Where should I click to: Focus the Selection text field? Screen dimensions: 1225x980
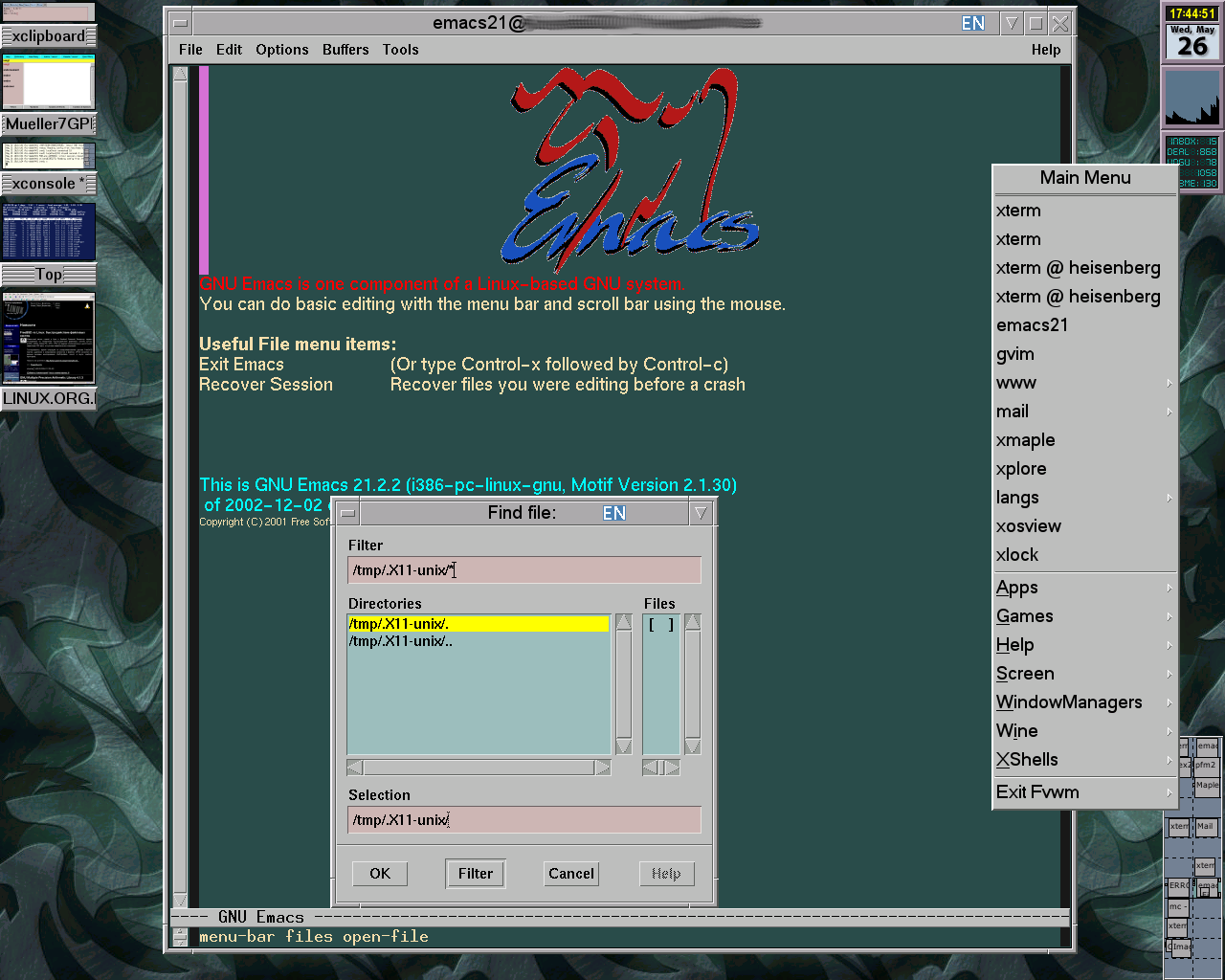524,820
